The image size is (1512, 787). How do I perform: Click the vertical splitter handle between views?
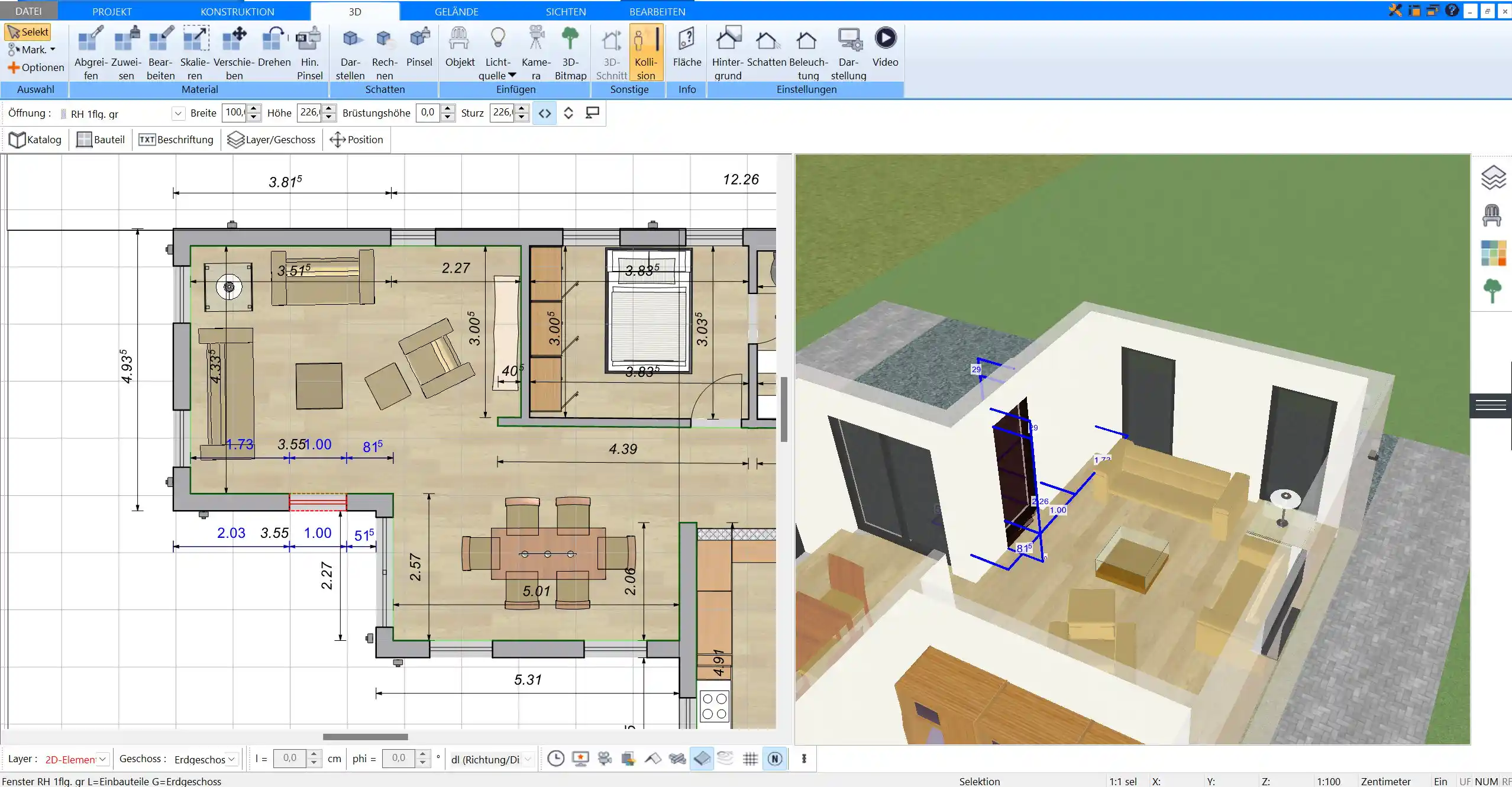[x=784, y=409]
